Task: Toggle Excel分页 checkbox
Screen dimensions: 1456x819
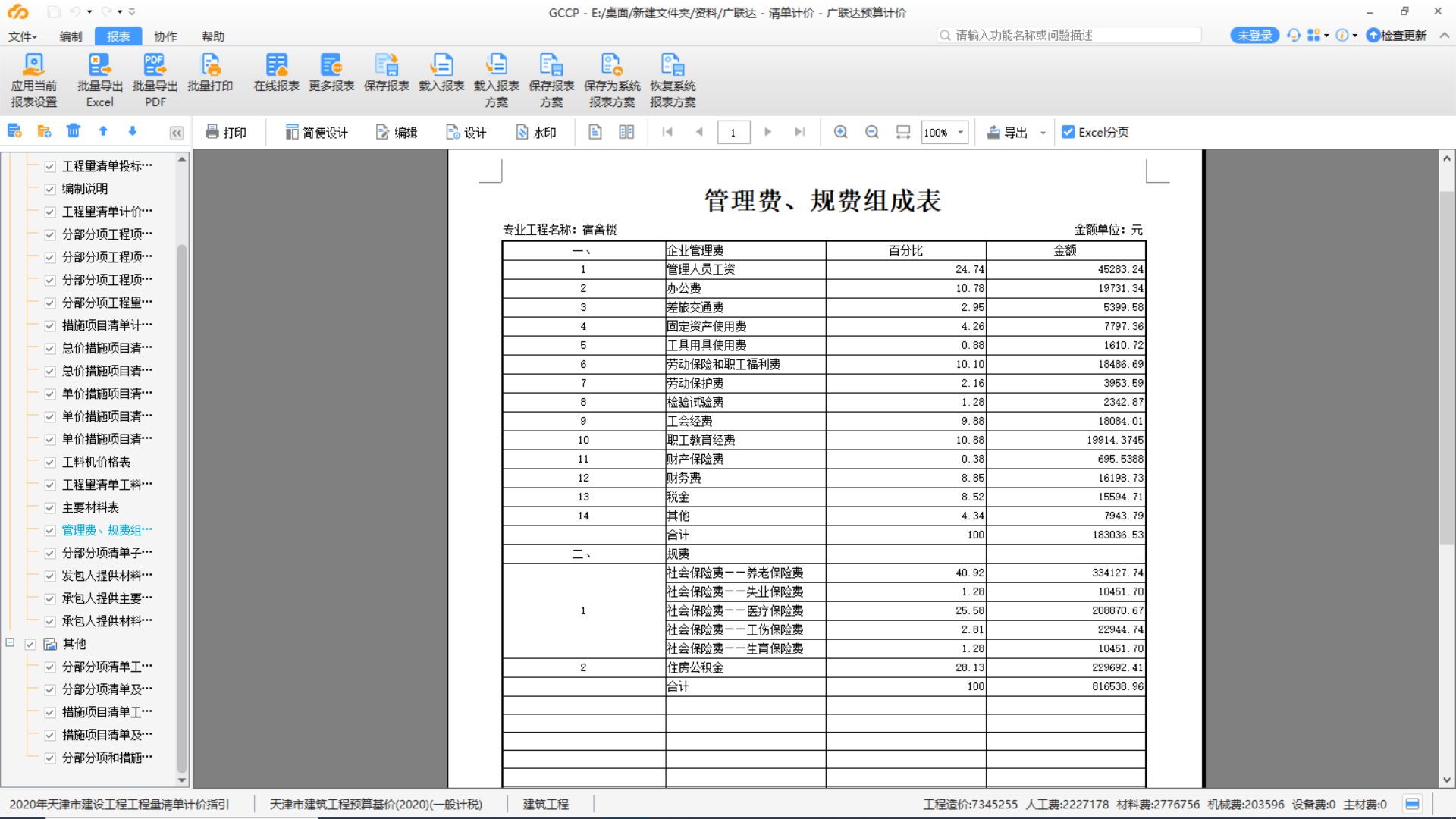Action: pyautogui.click(x=1068, y=132)
